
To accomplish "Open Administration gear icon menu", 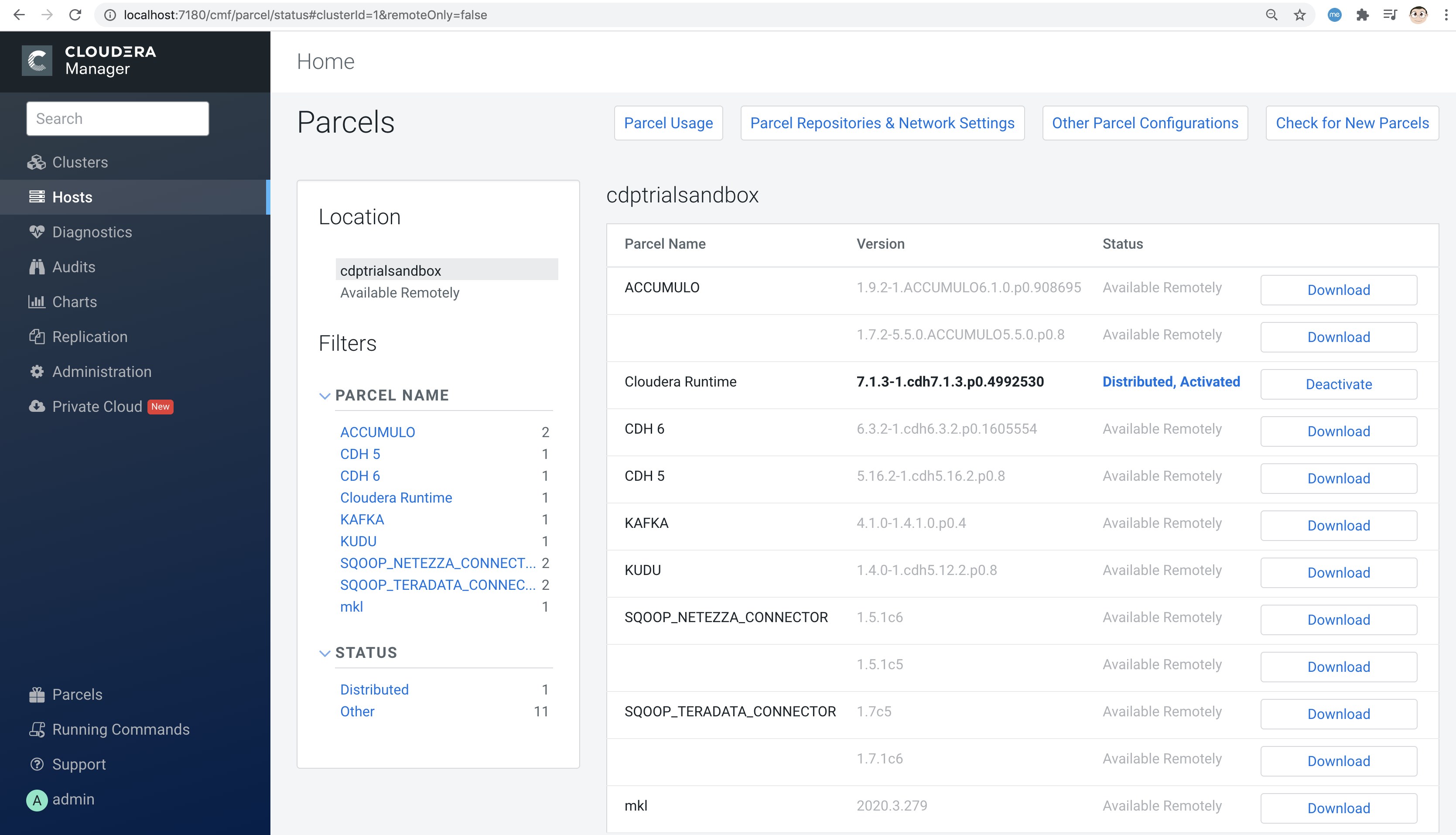I will tap(37, 372).
